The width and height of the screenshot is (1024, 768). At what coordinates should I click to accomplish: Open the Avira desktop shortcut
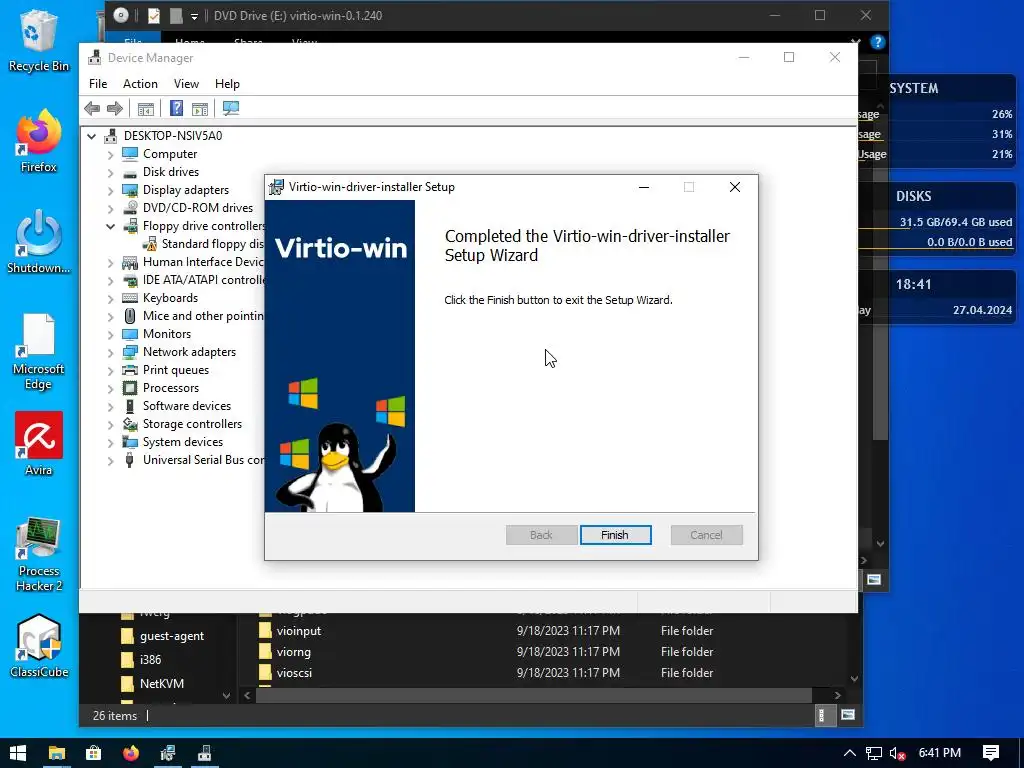click(x=38, y=444)
